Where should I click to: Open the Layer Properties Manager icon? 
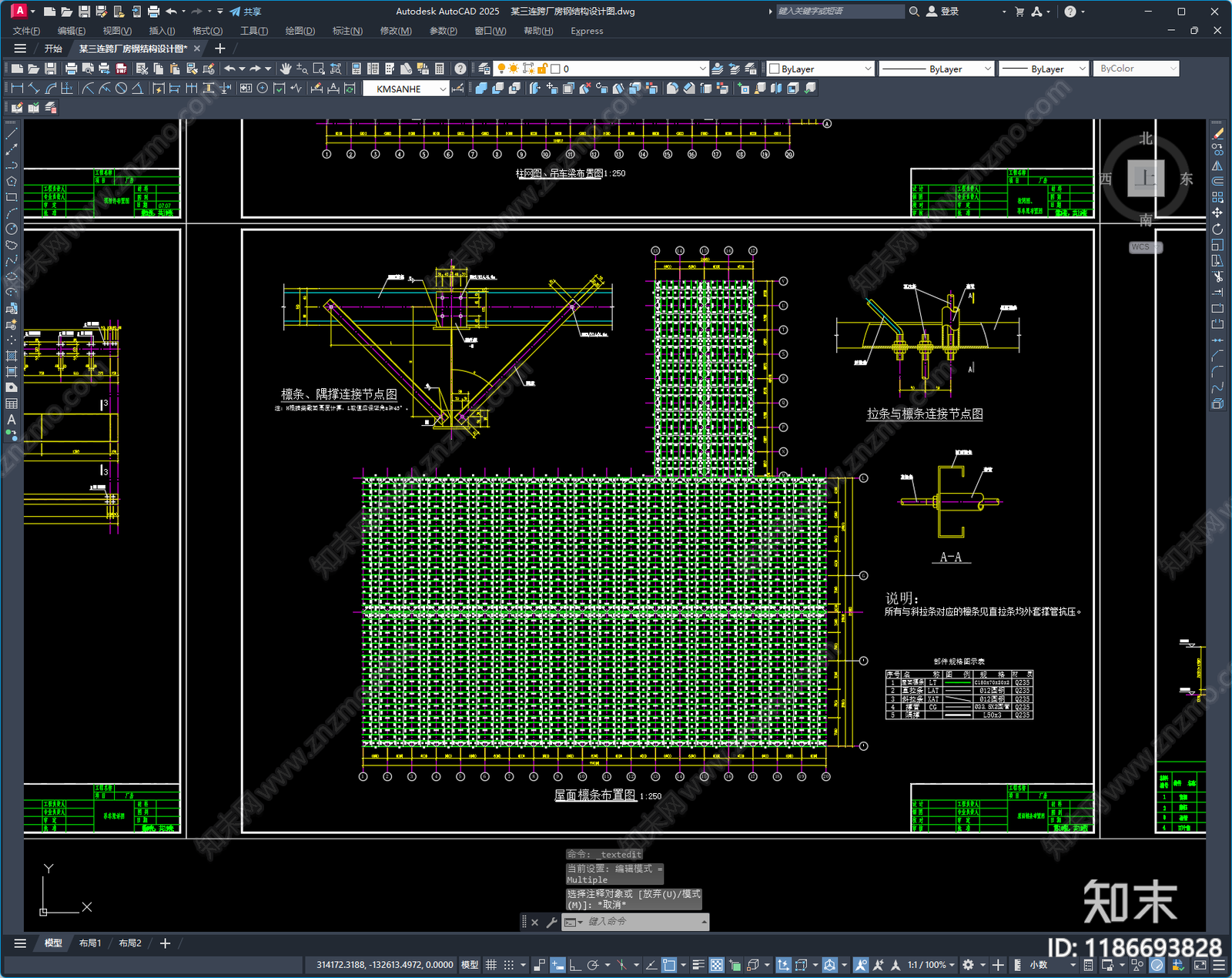click(484, 69)
